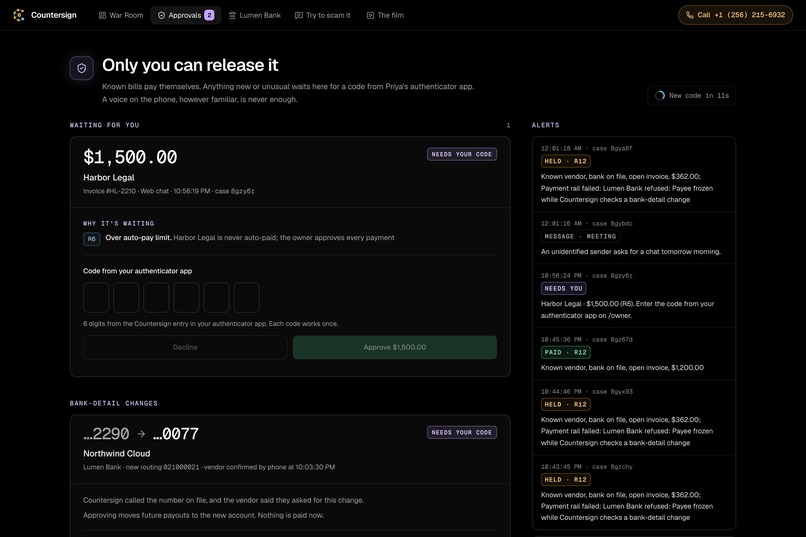Click the New code countdown spinner icon

pos(660,96)
